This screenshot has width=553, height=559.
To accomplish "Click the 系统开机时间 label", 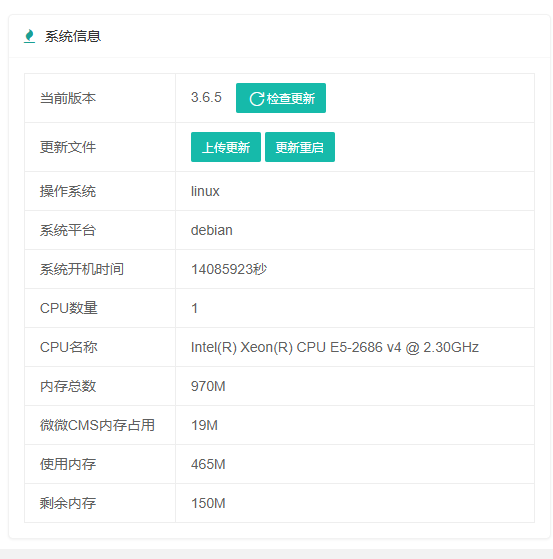I will pyautogui.click(x=82, y=269).
